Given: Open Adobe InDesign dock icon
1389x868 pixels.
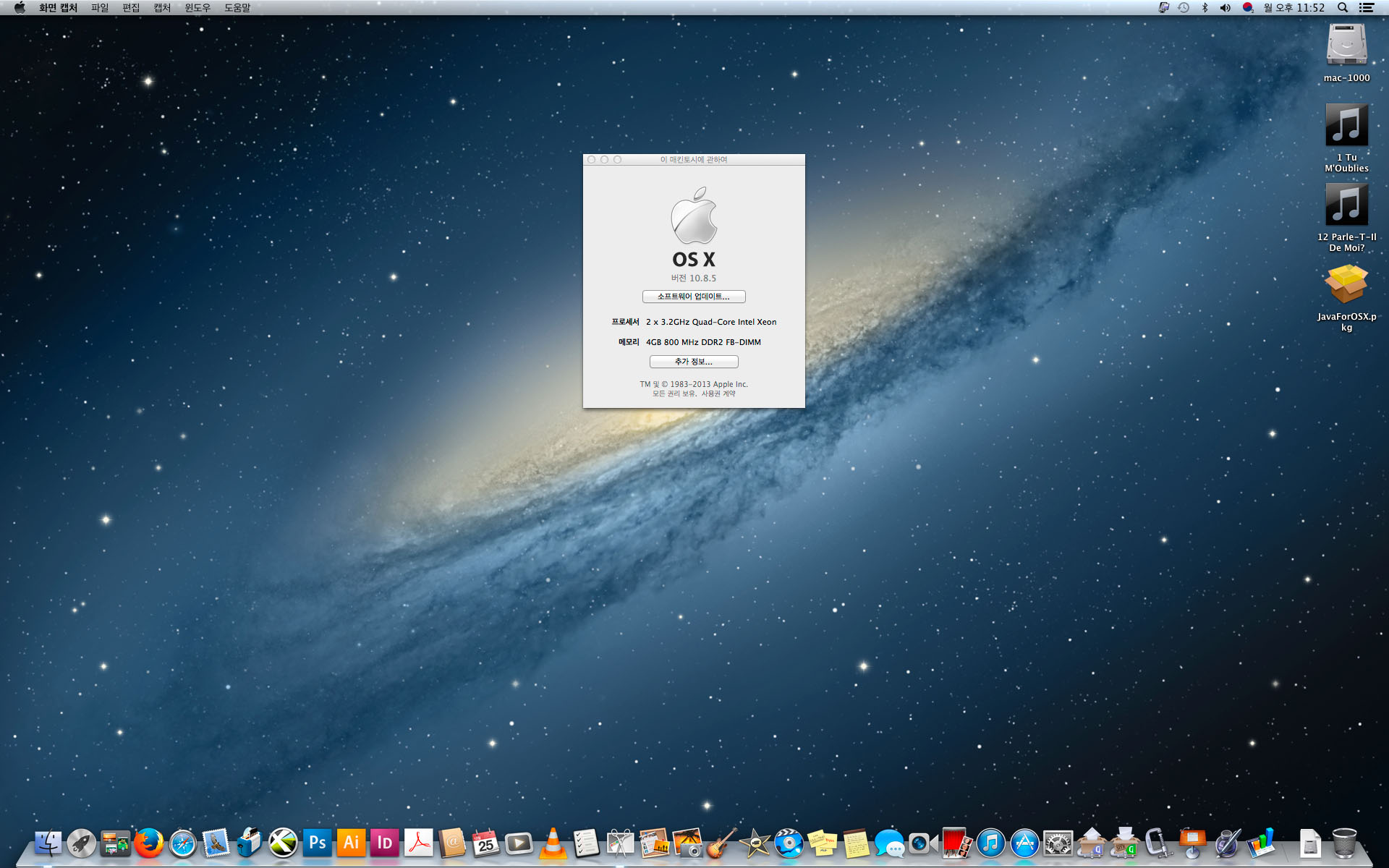Looking at the screenshot, I should (x=385, y=843).
